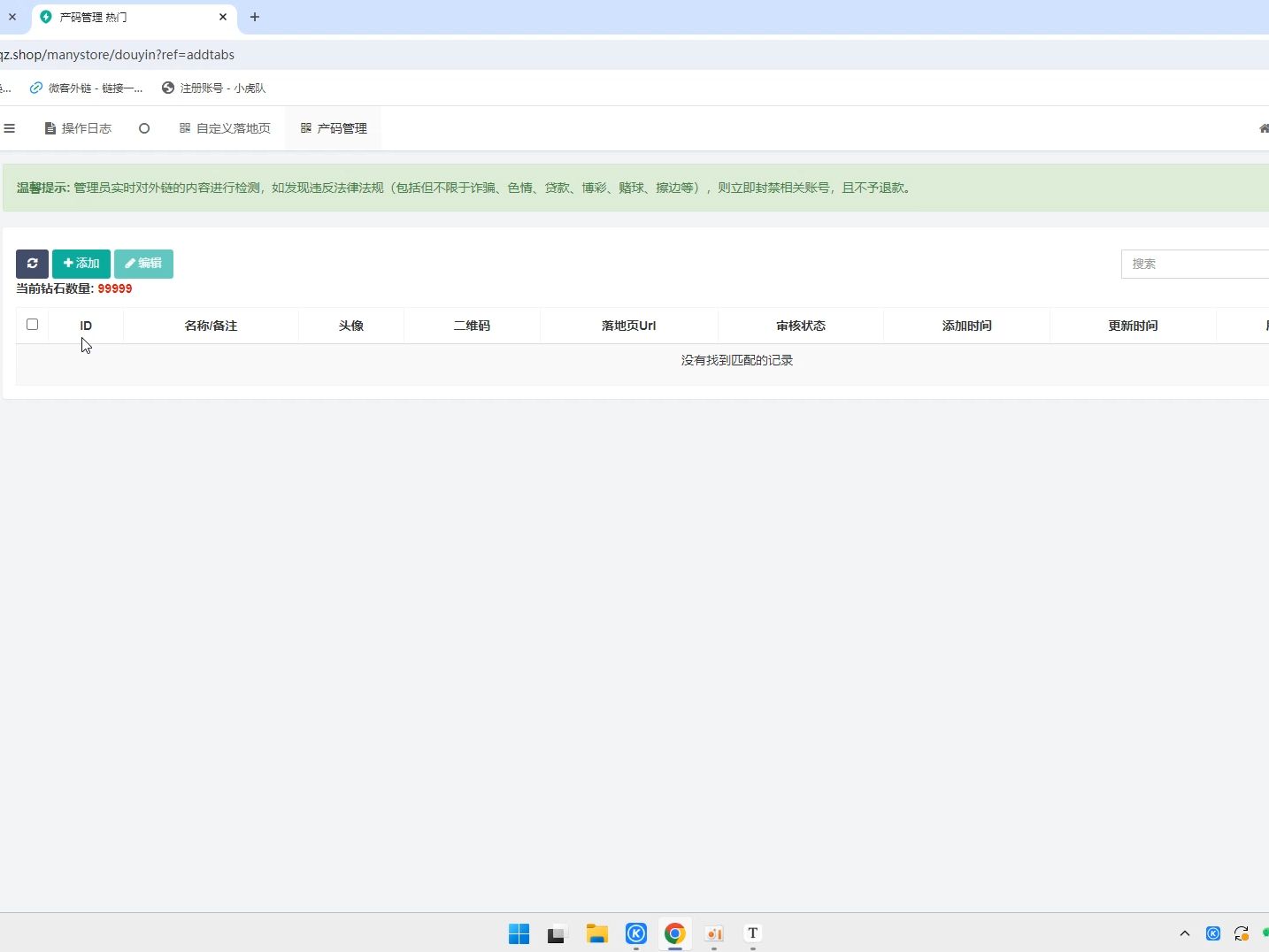
Task: Click the 审核状态 column header
Action: tap(801, 326)
